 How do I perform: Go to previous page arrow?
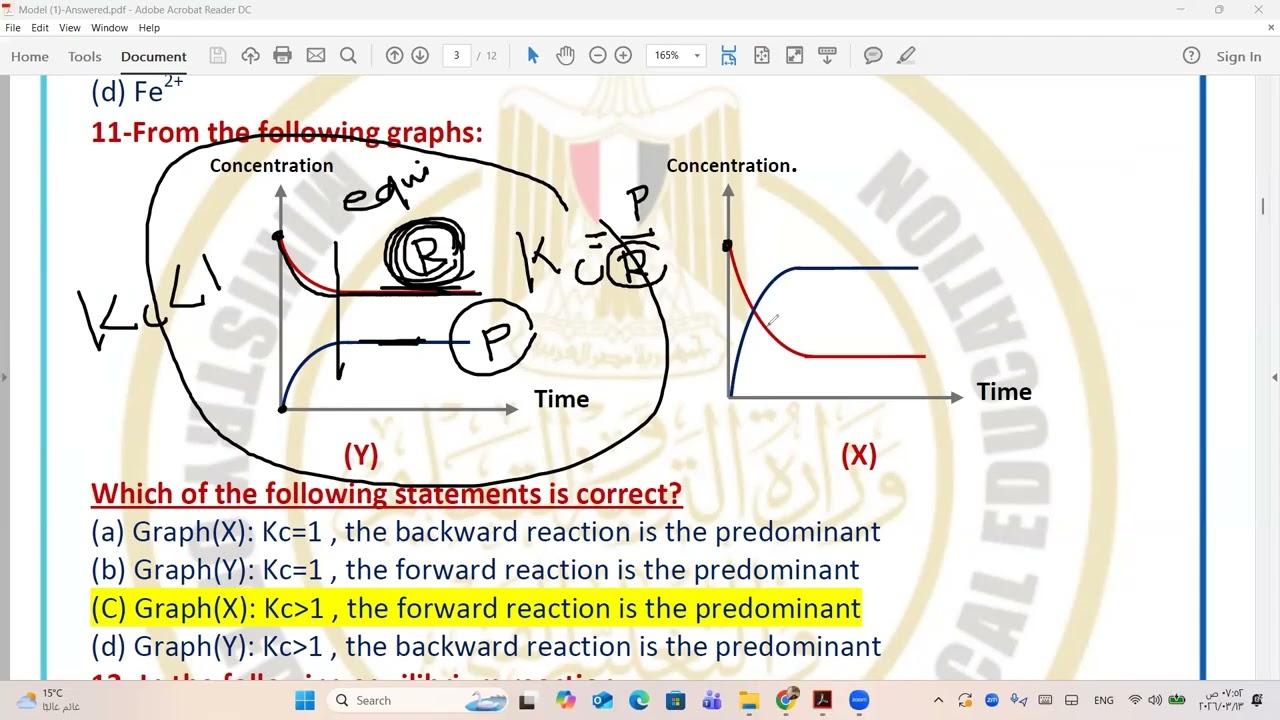click(x=394, y=56)
